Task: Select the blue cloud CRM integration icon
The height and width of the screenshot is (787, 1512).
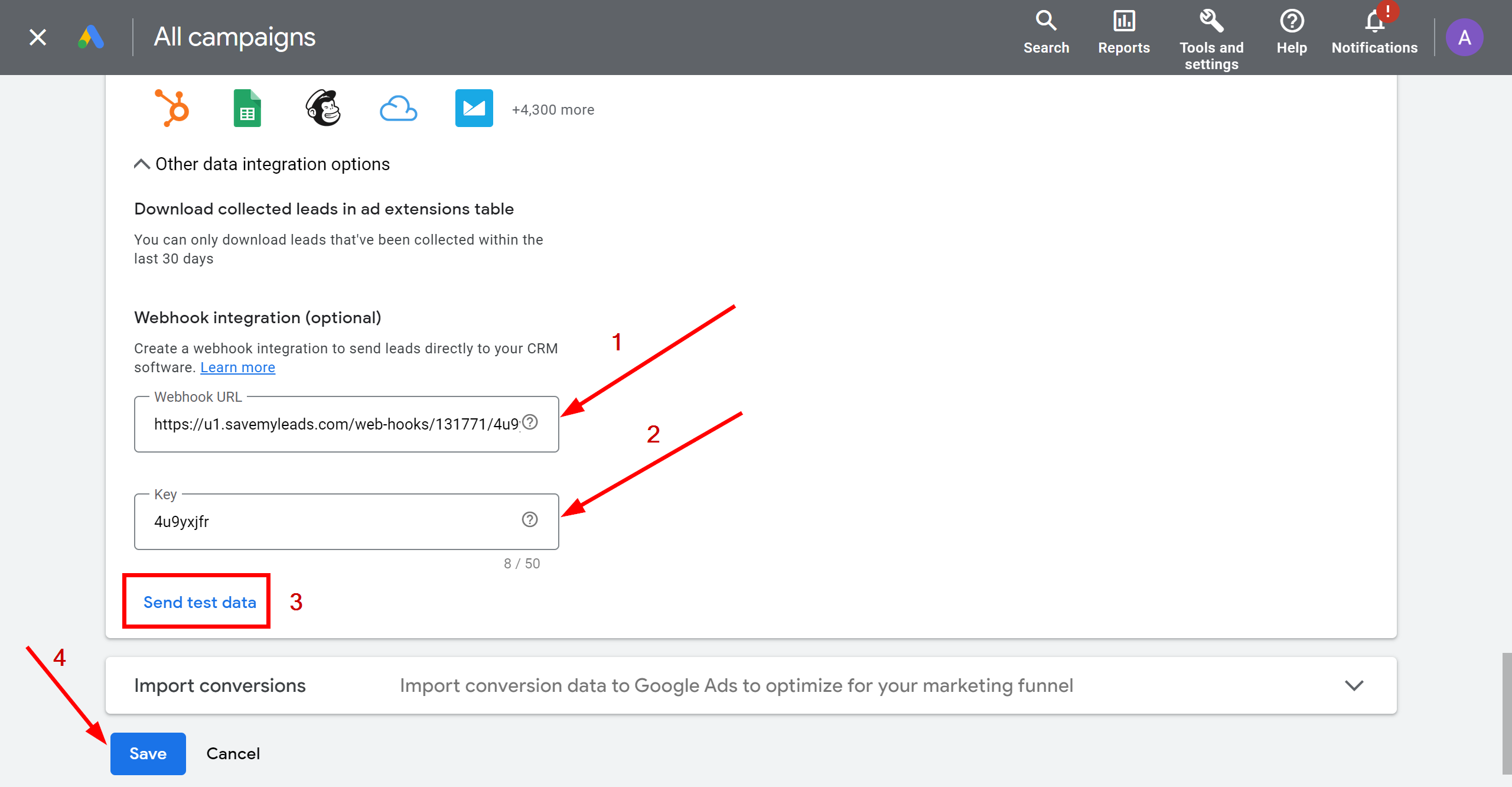Action: [x=398, y=109]
